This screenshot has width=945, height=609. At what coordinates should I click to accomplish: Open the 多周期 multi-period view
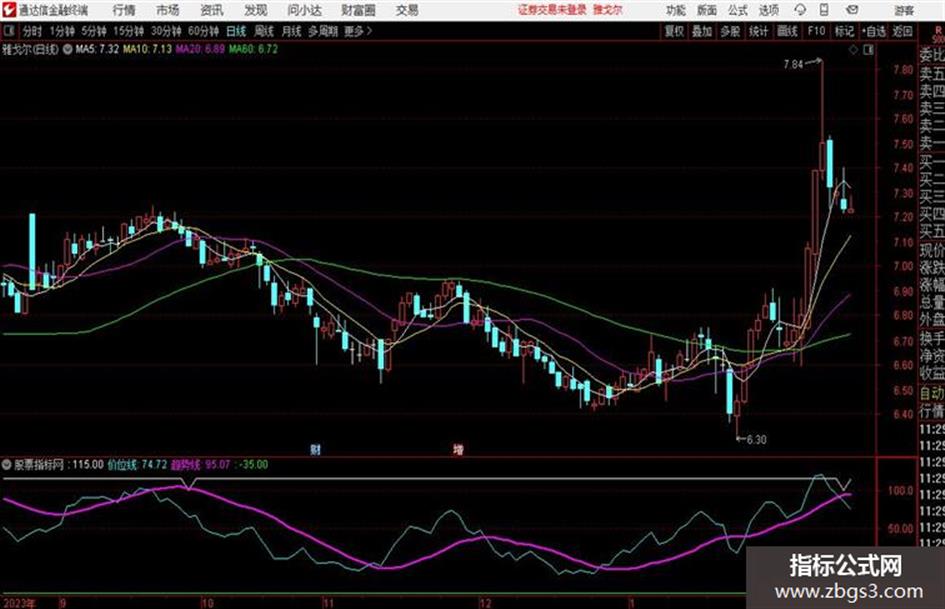coord(323,31)
